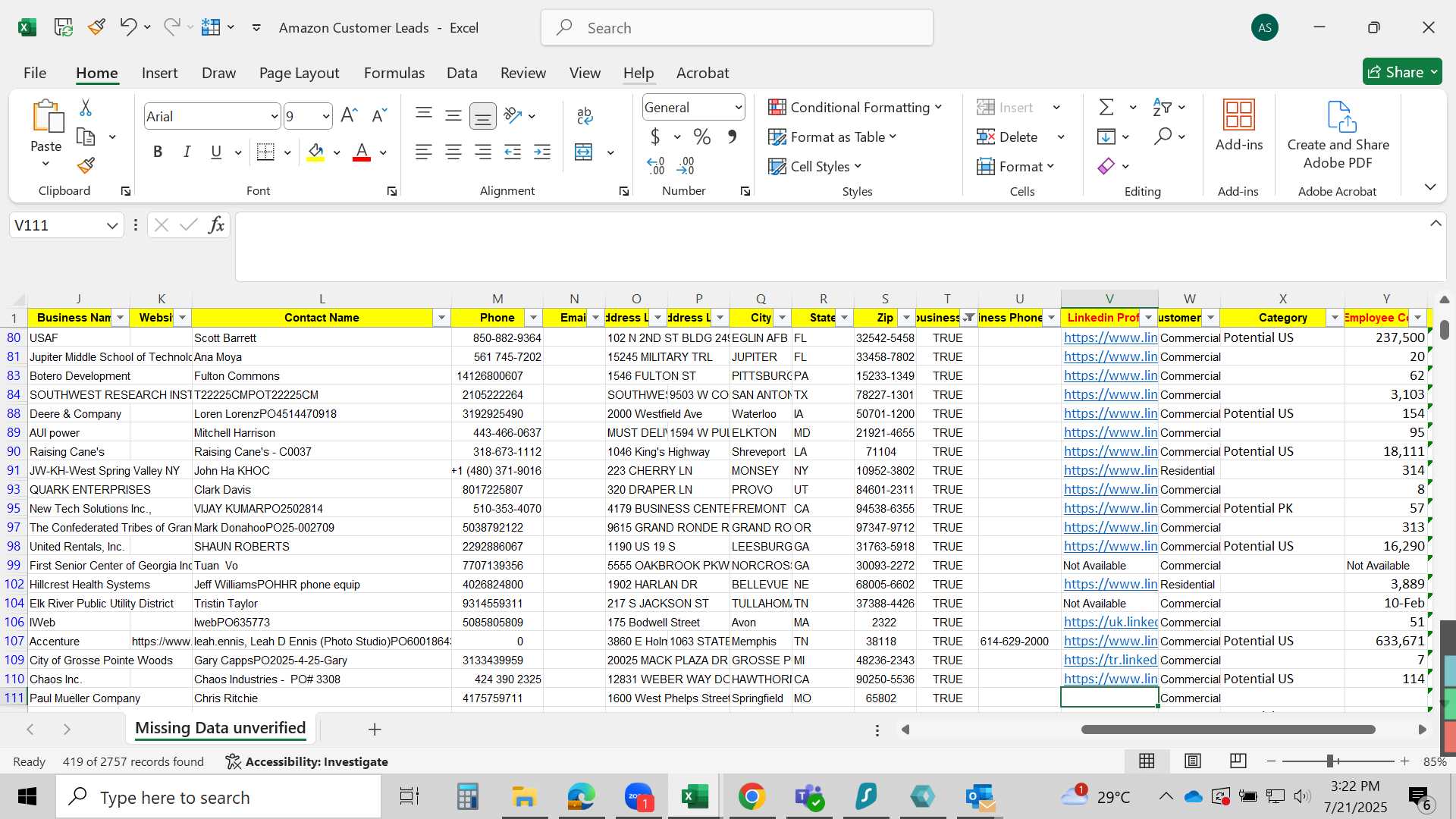
Task: Click the Undo arrow icon
Action: [128, 27]
